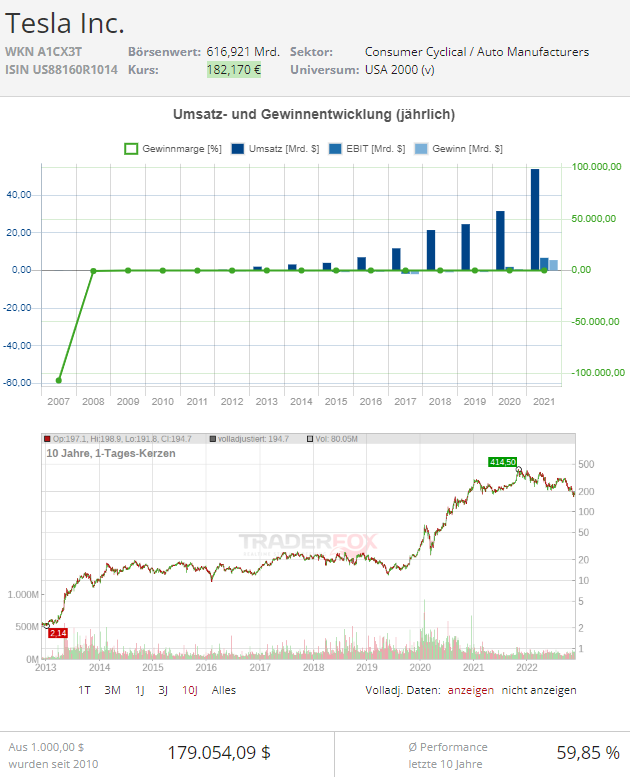The image size is (630, 777).
Task: Click the 2021 Umsatz revenue bar
Action: (535, 220)
